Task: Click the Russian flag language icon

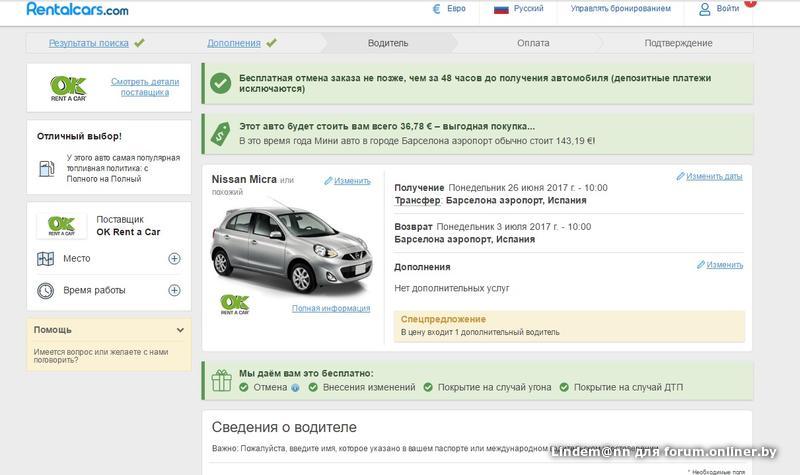Action: point(501,9)
